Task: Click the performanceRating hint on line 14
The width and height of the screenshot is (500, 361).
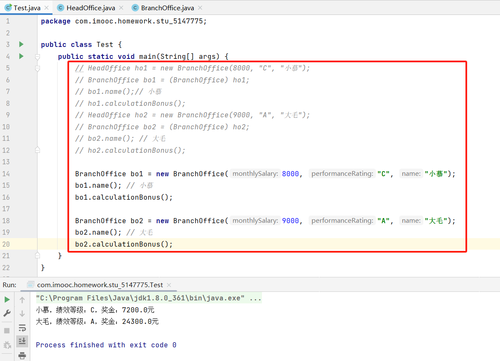Action: [x=342, y=174]
